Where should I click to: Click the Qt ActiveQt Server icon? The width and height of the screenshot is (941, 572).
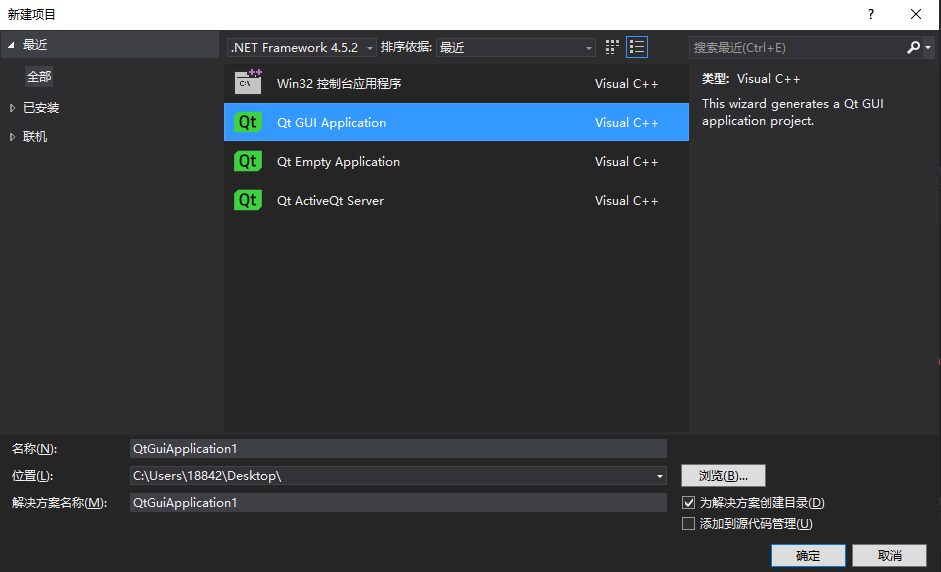click(x=248, y=200)
